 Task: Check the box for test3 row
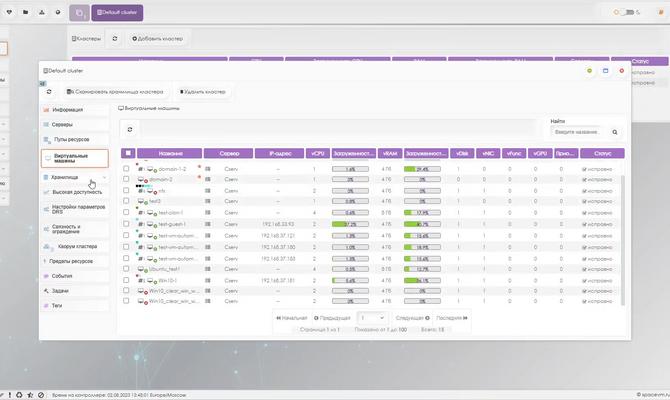(126, 200)
